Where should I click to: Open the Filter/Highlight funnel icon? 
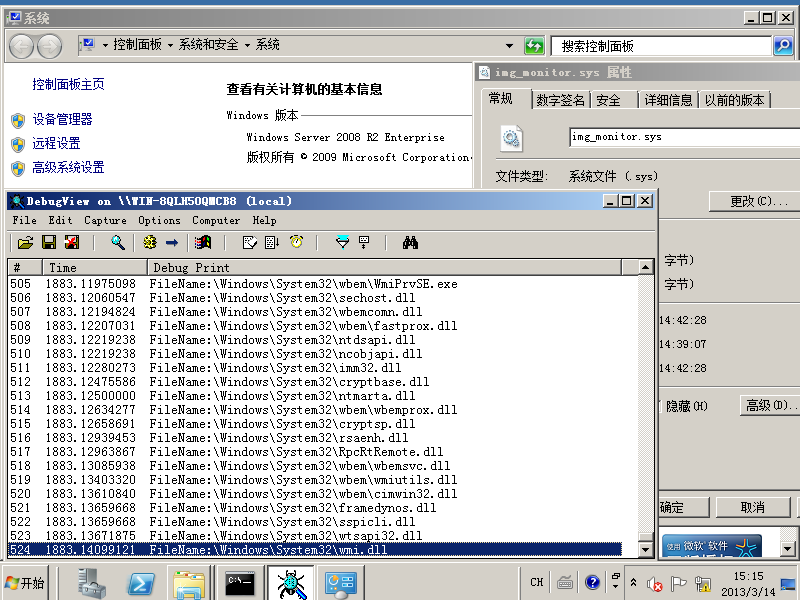coord(342,242)
